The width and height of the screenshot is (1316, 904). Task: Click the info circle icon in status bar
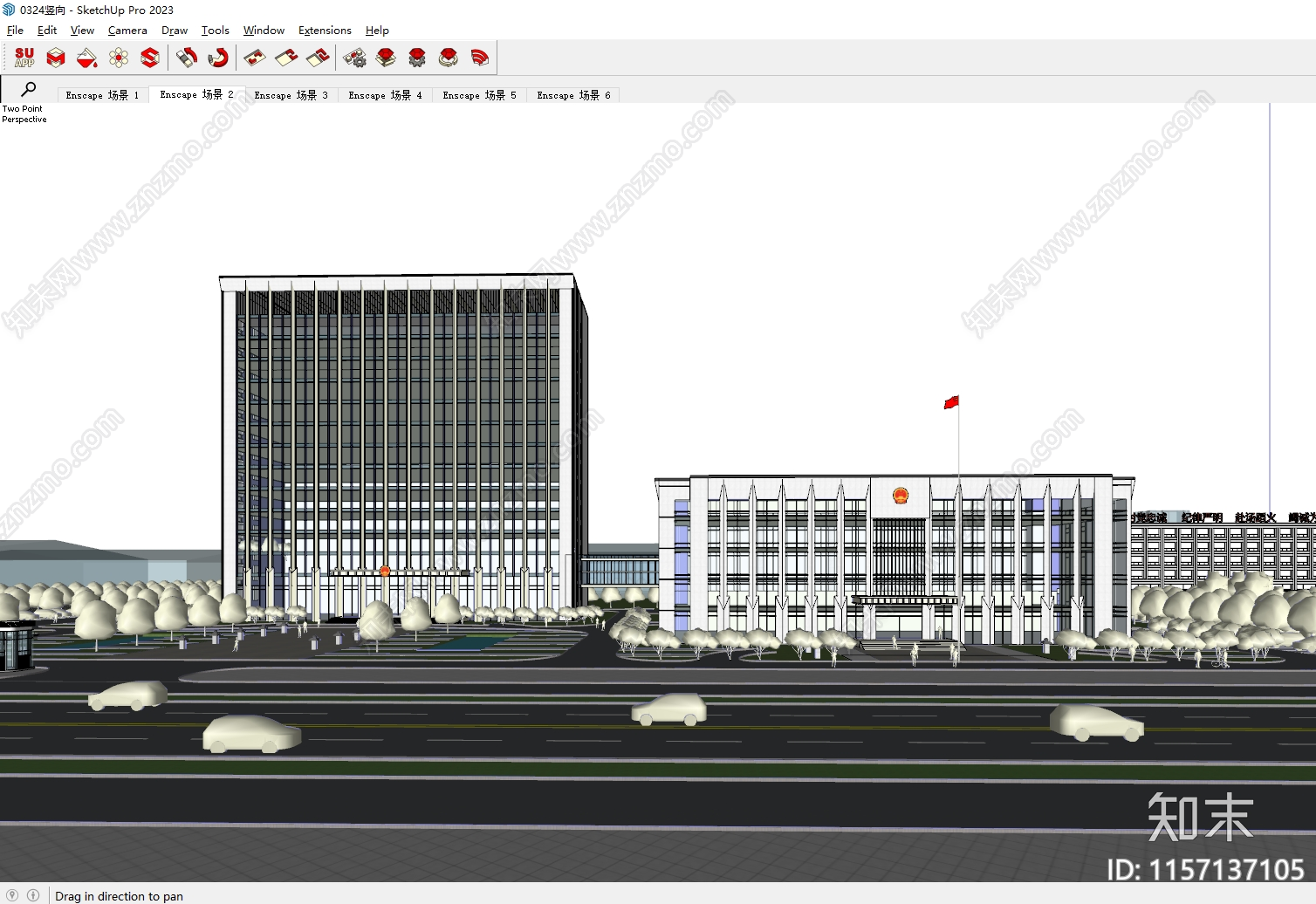(33, 895)
